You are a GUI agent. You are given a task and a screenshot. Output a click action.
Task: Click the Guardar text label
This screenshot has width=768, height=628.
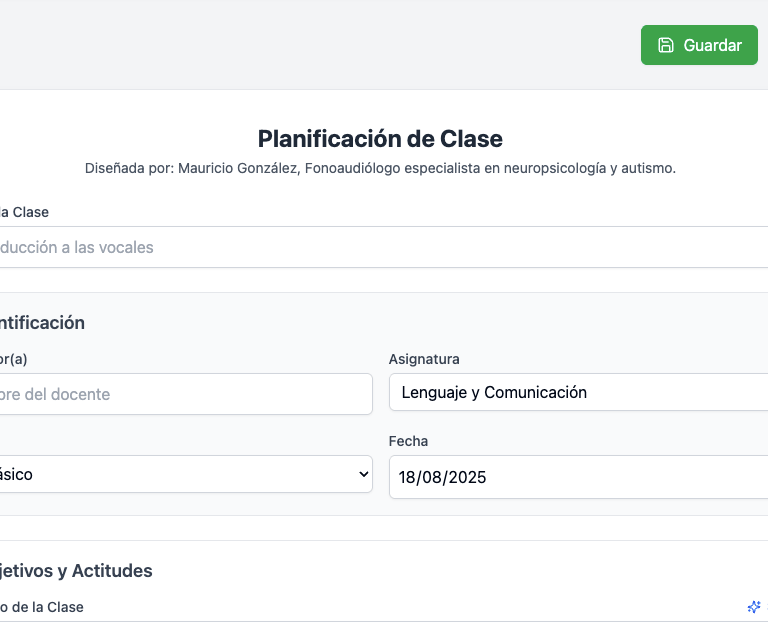pos(713,45)
